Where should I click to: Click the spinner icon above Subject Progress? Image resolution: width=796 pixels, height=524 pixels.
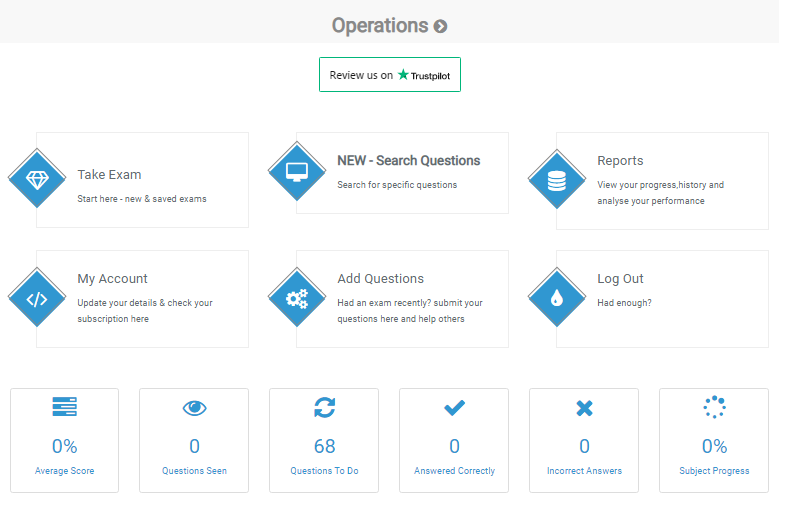[714, 407]
